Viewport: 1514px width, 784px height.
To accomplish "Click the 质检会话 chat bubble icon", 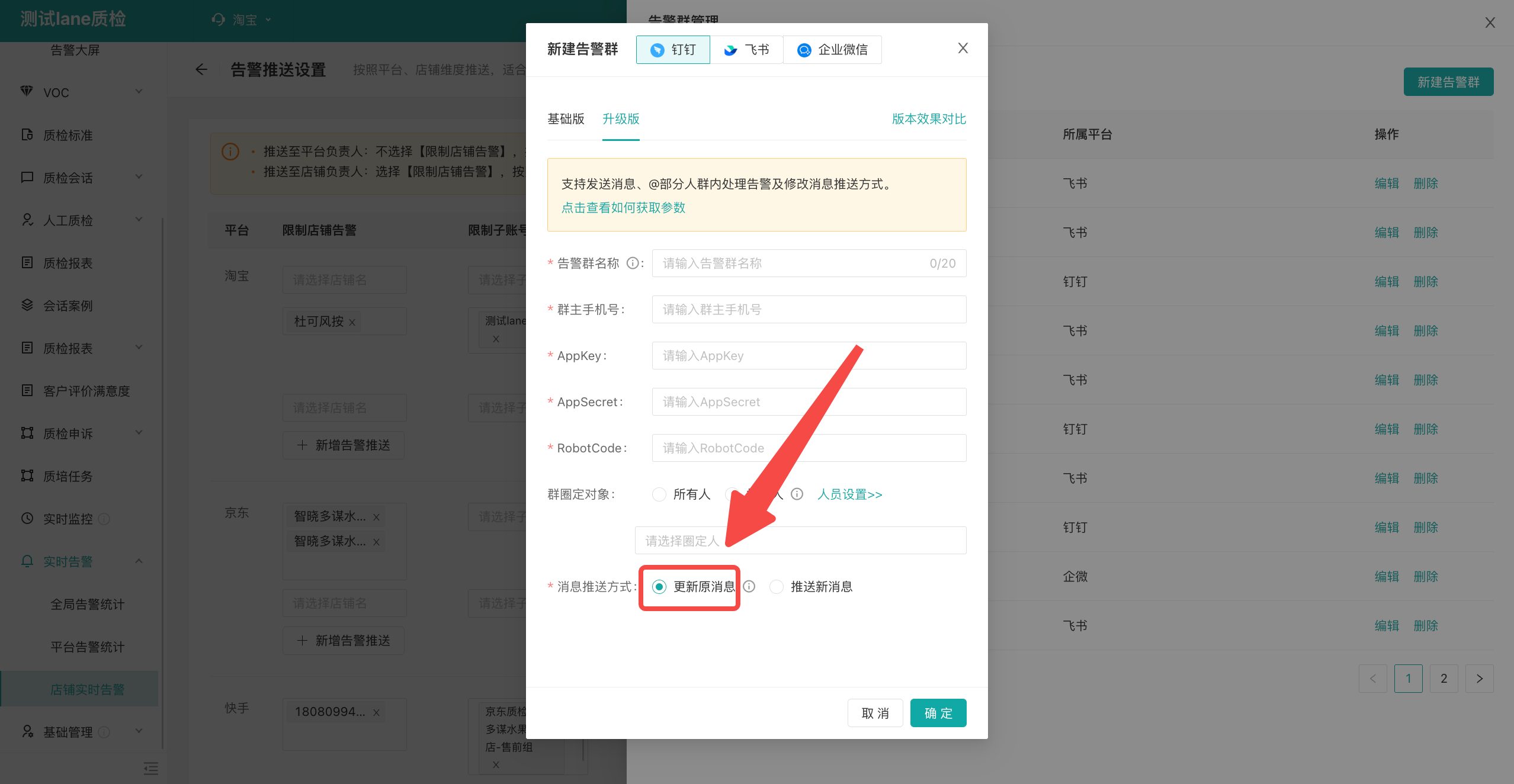I will pos(27,177).
